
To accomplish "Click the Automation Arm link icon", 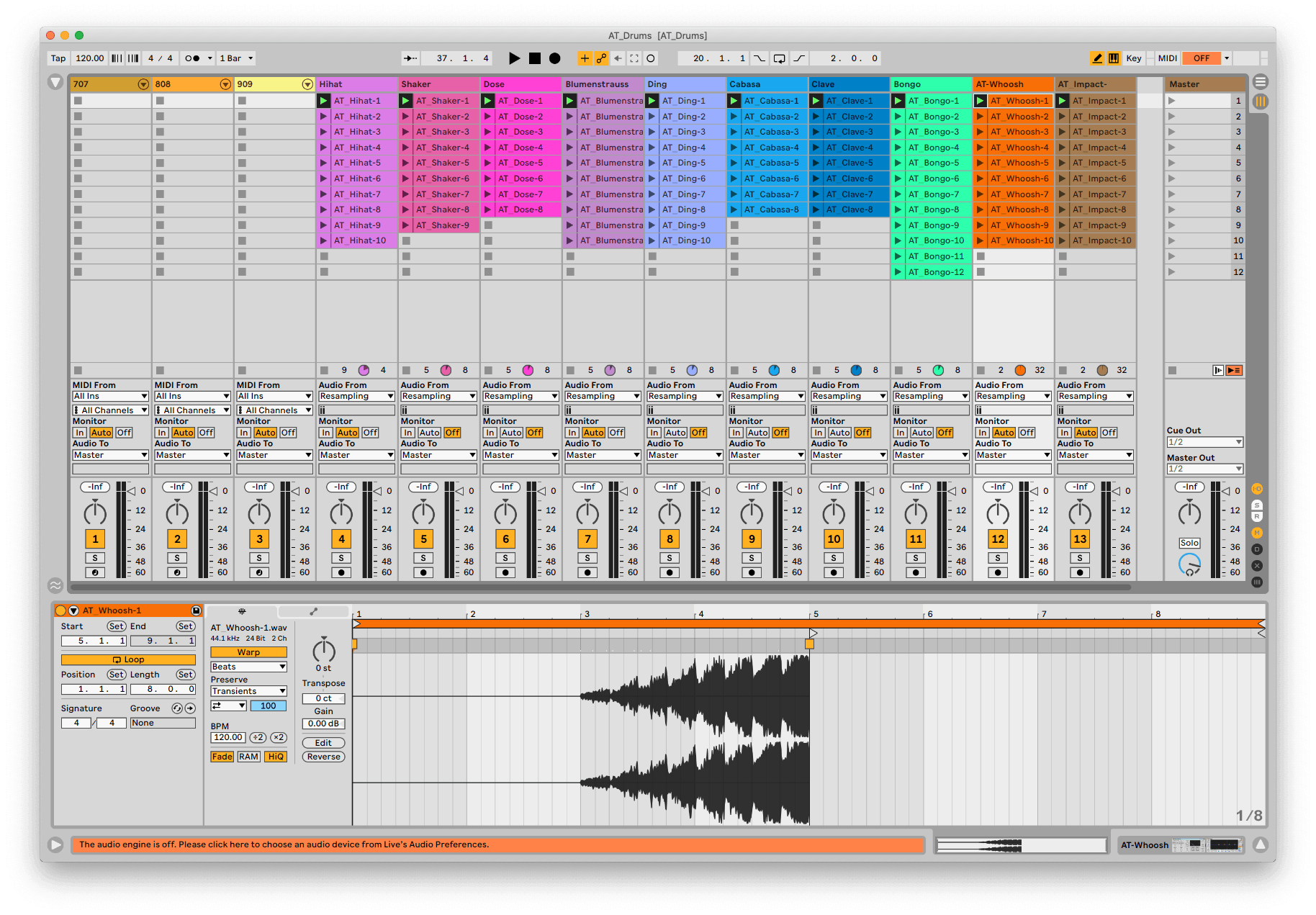I will 601,58.
